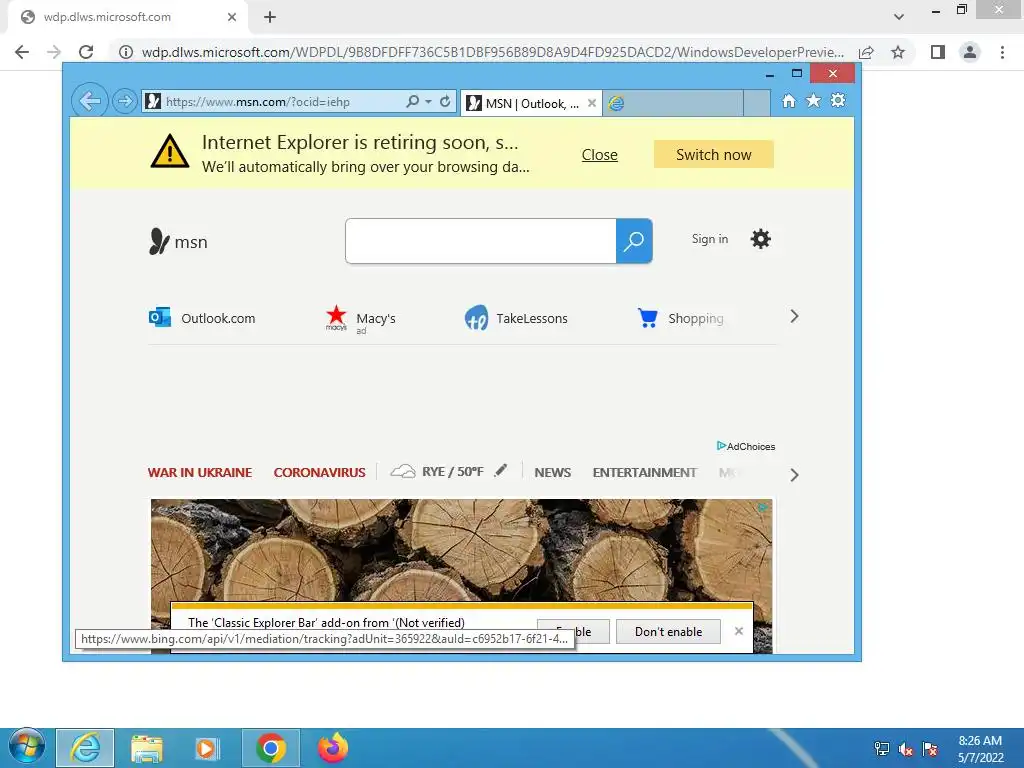The width and height of the screenshot is (1024, 768).
Task: Share this page icon in Chrome
Action: (x=866, y=52)
